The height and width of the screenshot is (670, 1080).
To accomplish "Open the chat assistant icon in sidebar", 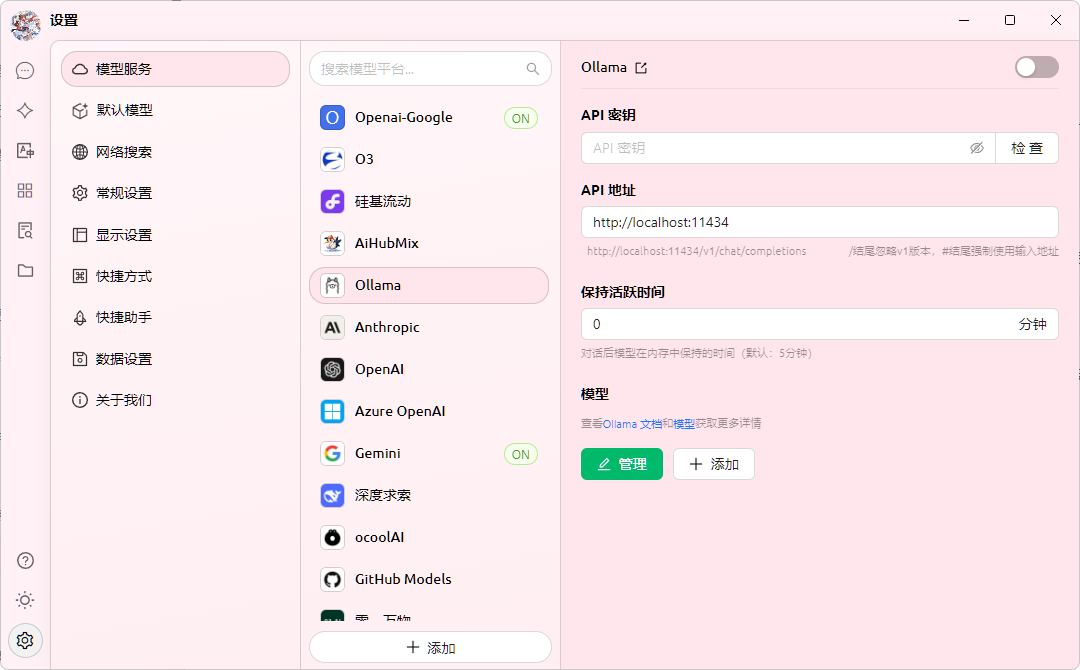I will coord(25,70).
